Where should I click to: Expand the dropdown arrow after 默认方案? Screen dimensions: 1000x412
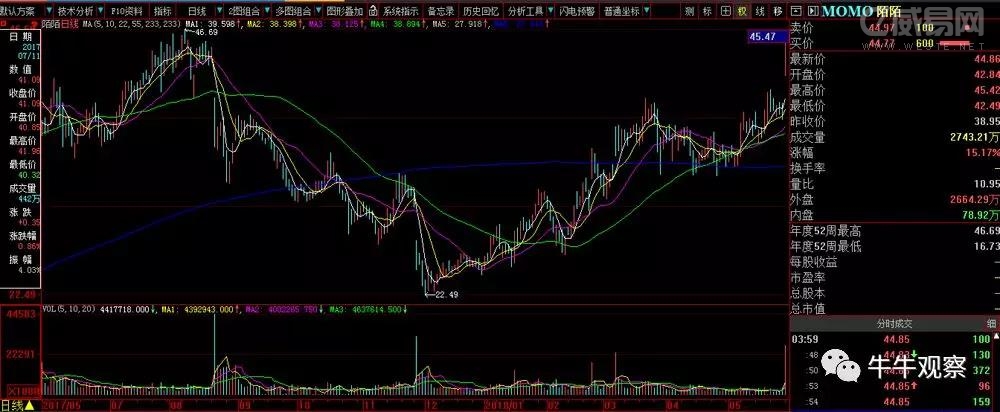tap(49, 11)
